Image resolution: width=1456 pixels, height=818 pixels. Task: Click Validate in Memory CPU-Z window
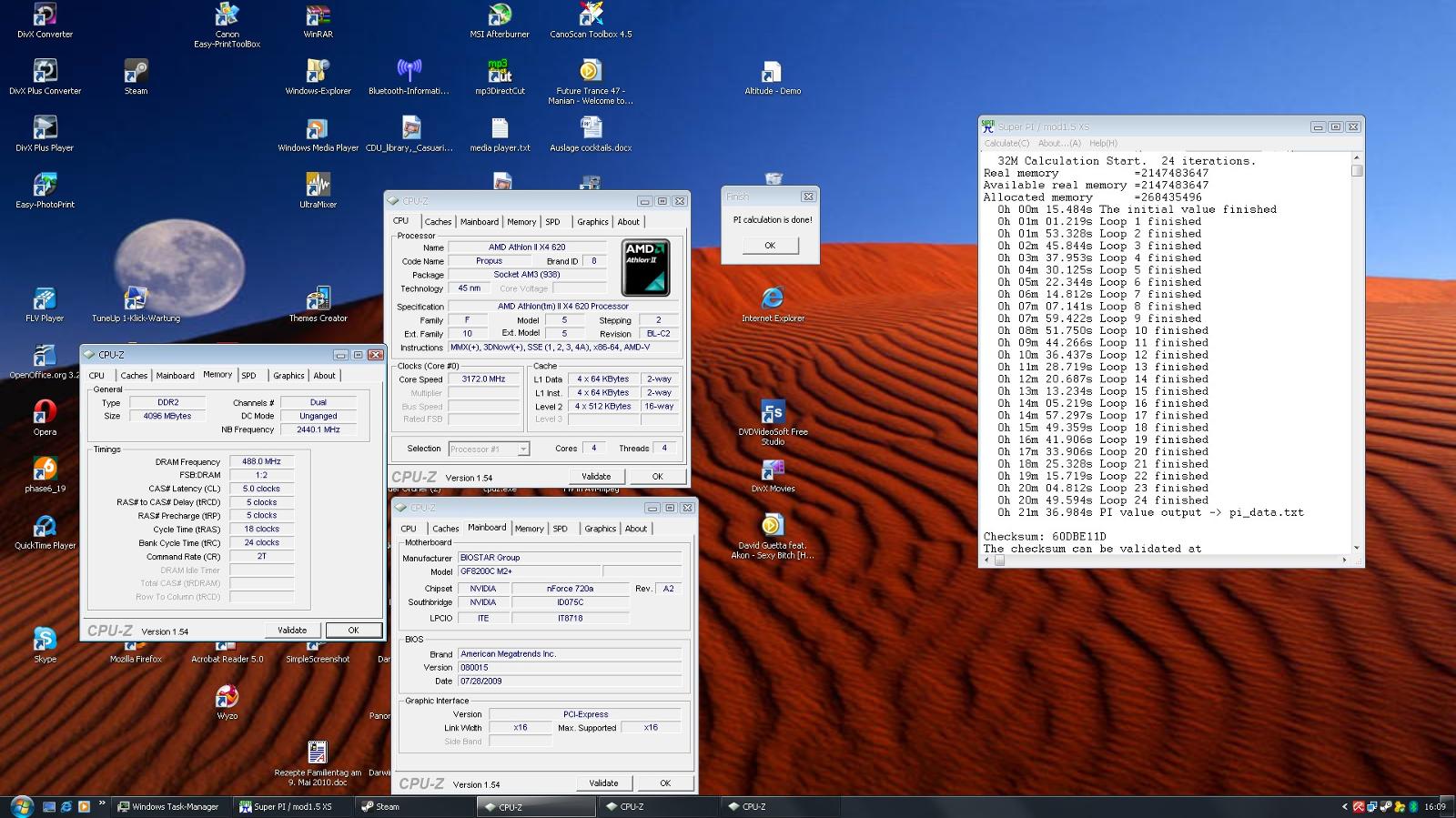(x=292, y=630)
